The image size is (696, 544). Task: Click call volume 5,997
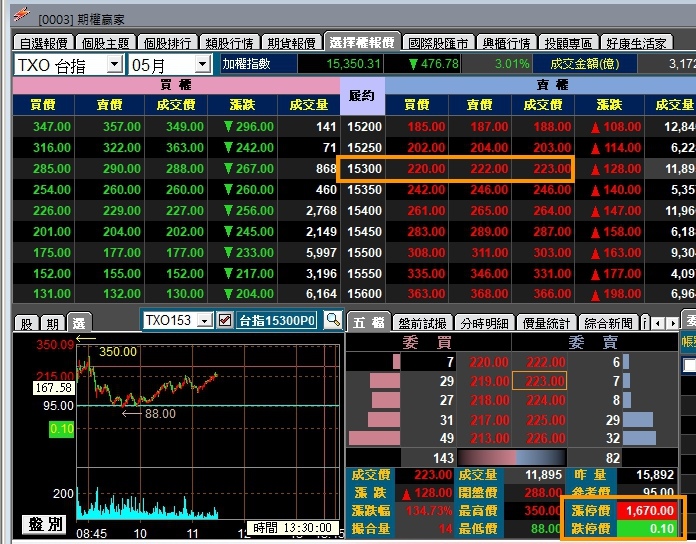(321, 252)
